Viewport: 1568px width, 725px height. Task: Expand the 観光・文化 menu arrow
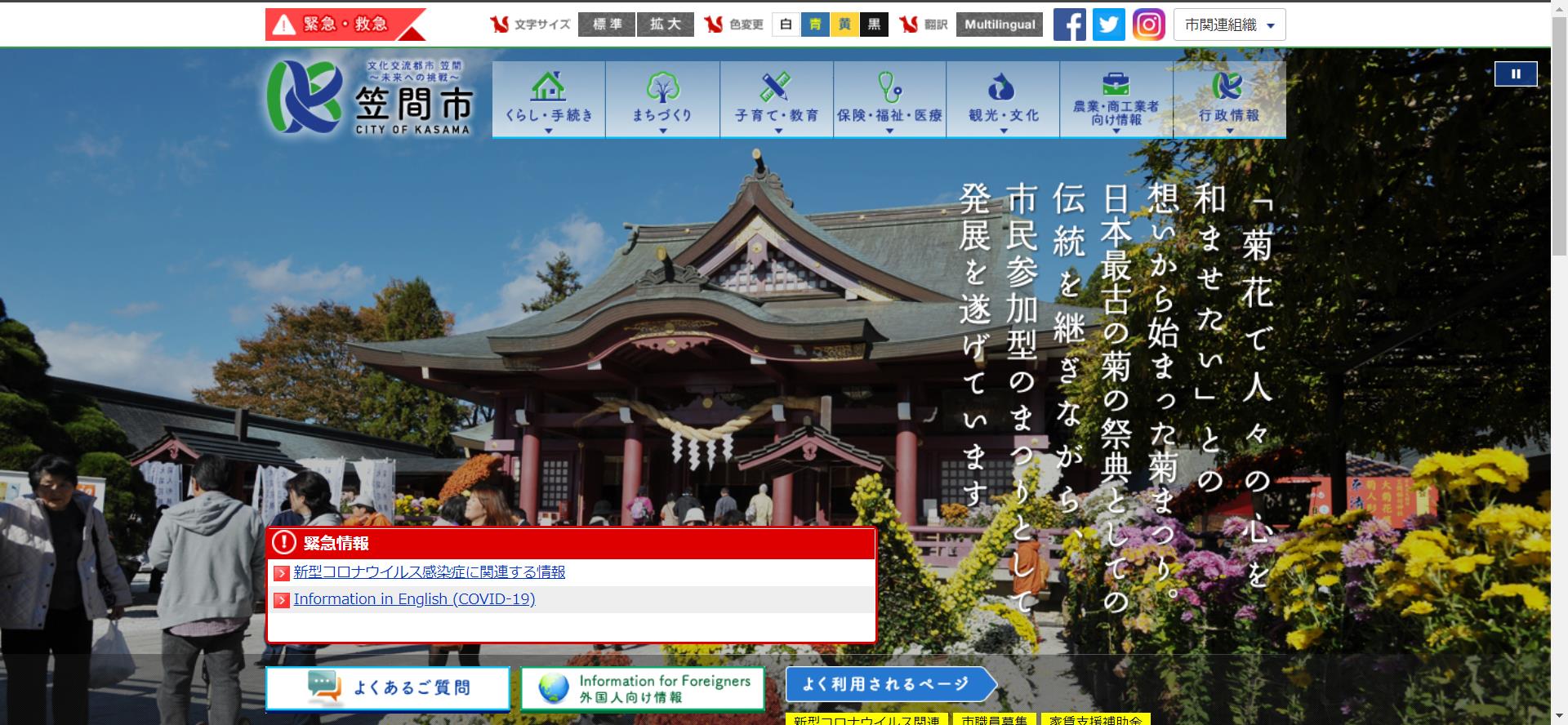1003,131
